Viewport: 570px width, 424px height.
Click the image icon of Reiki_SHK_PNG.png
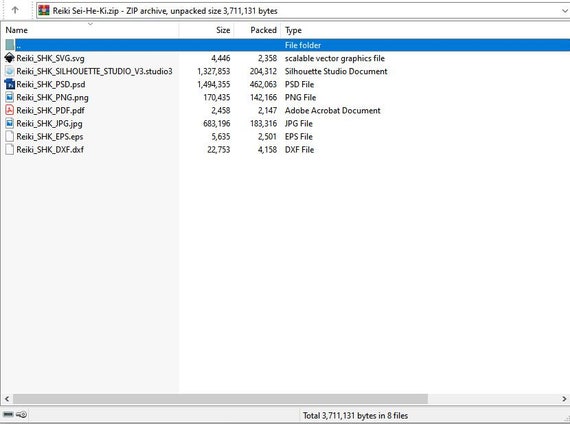10,97
